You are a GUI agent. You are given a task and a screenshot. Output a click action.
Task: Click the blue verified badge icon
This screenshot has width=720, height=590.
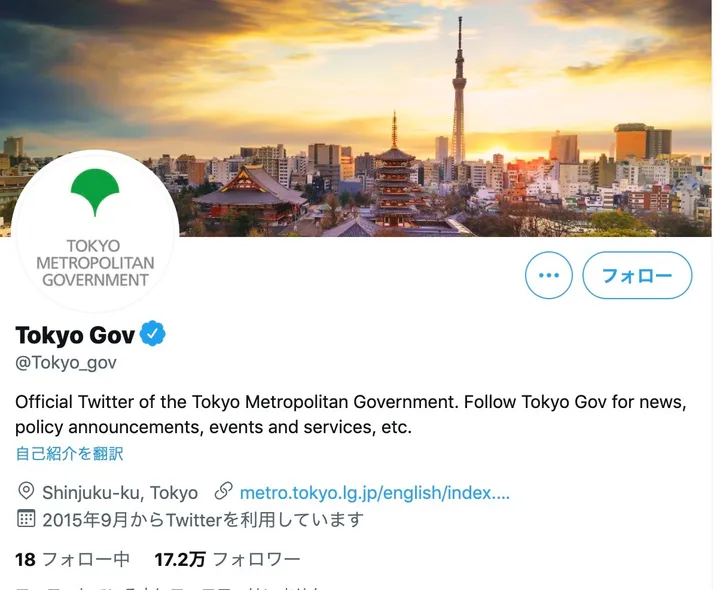click(x=152, y=334)
